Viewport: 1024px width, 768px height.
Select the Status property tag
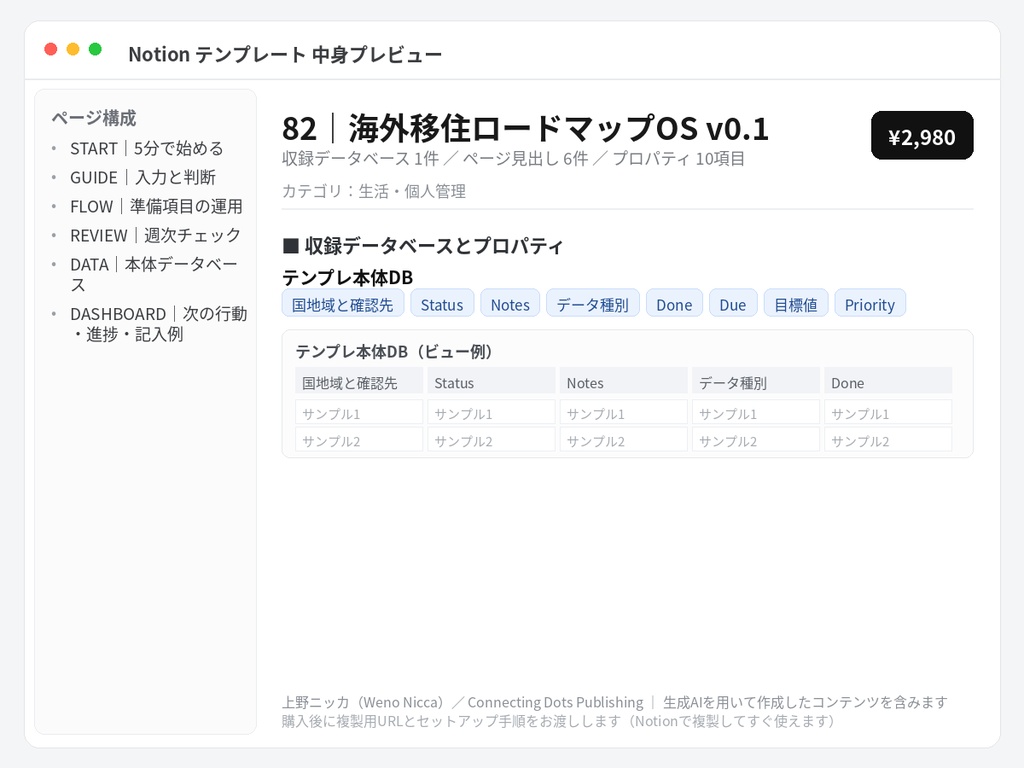coord(442,304)
